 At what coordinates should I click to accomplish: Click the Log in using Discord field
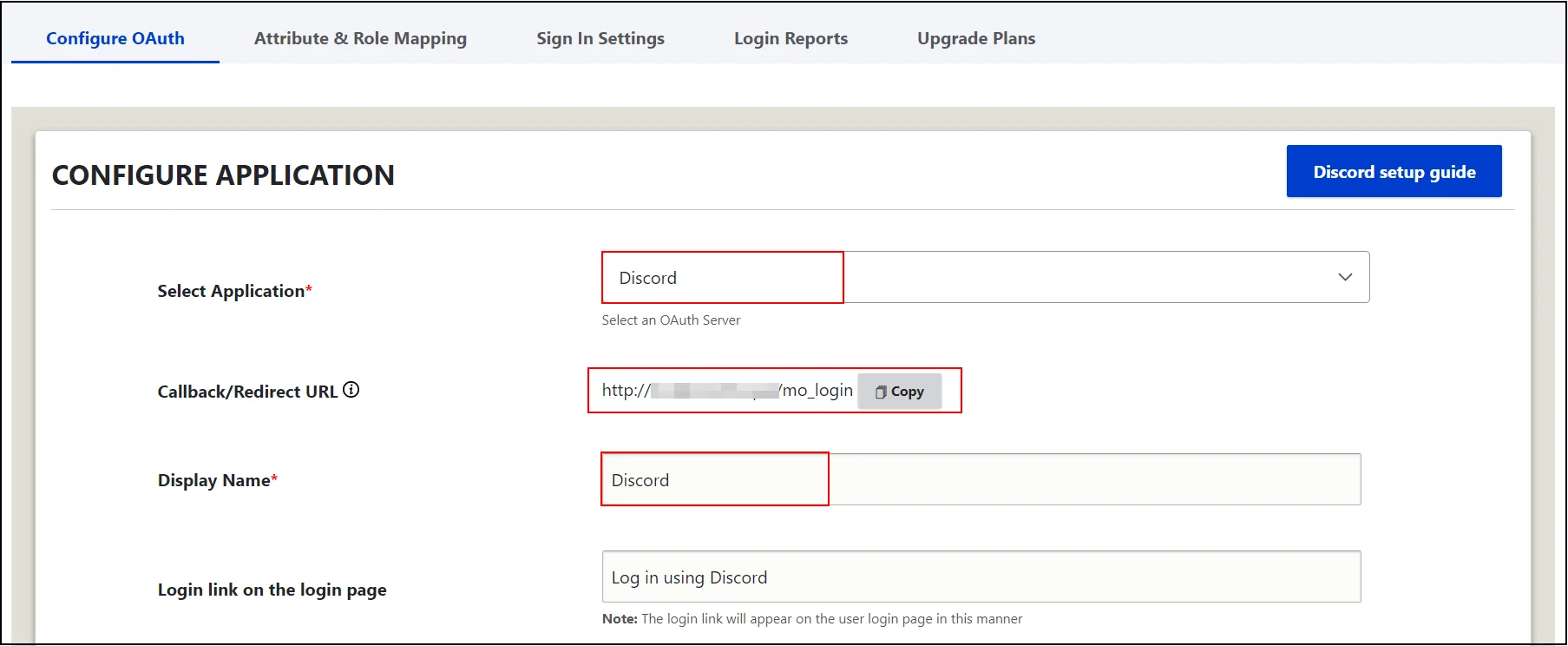point(981,577)
